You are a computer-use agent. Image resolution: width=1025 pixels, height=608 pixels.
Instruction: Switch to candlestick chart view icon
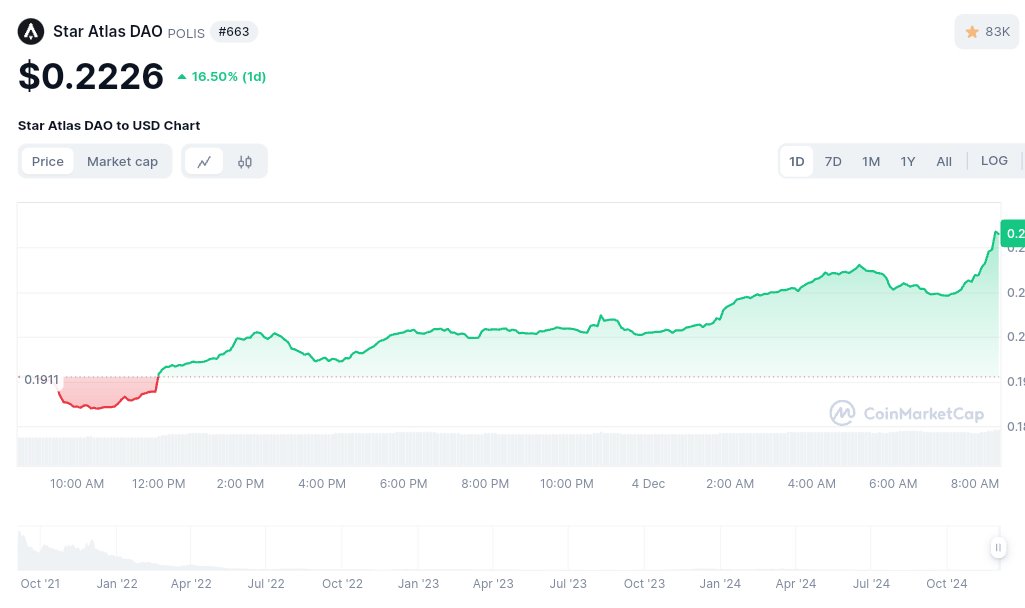coord(244,161)
